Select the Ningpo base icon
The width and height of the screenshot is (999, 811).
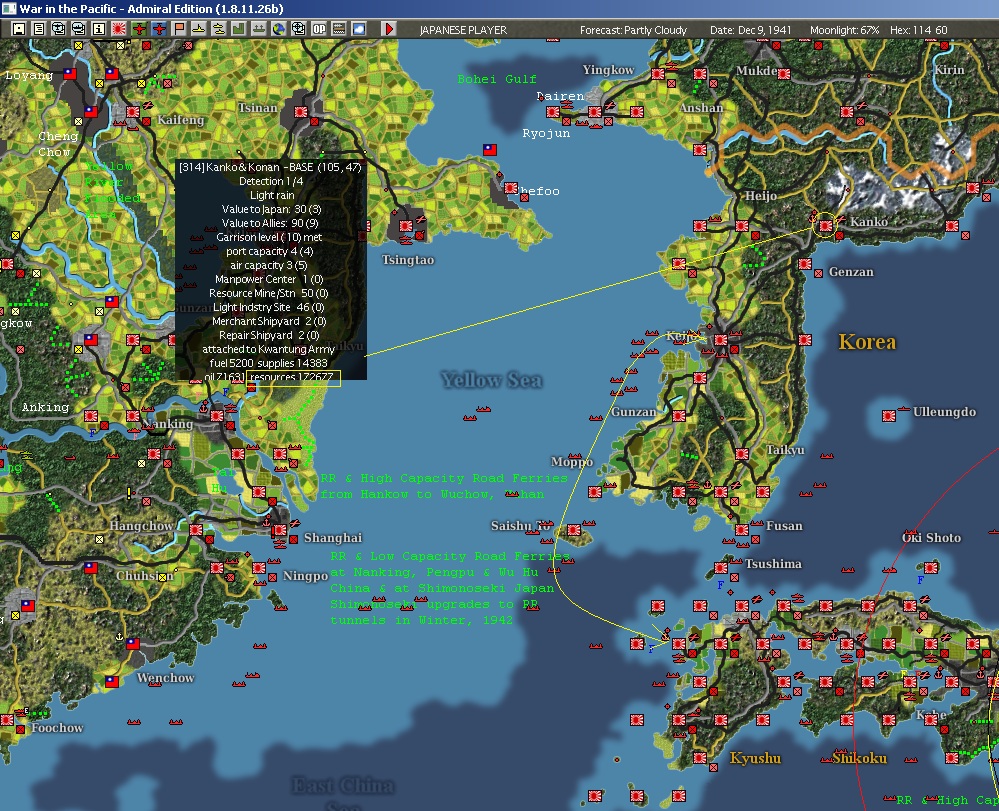(259, 568)
